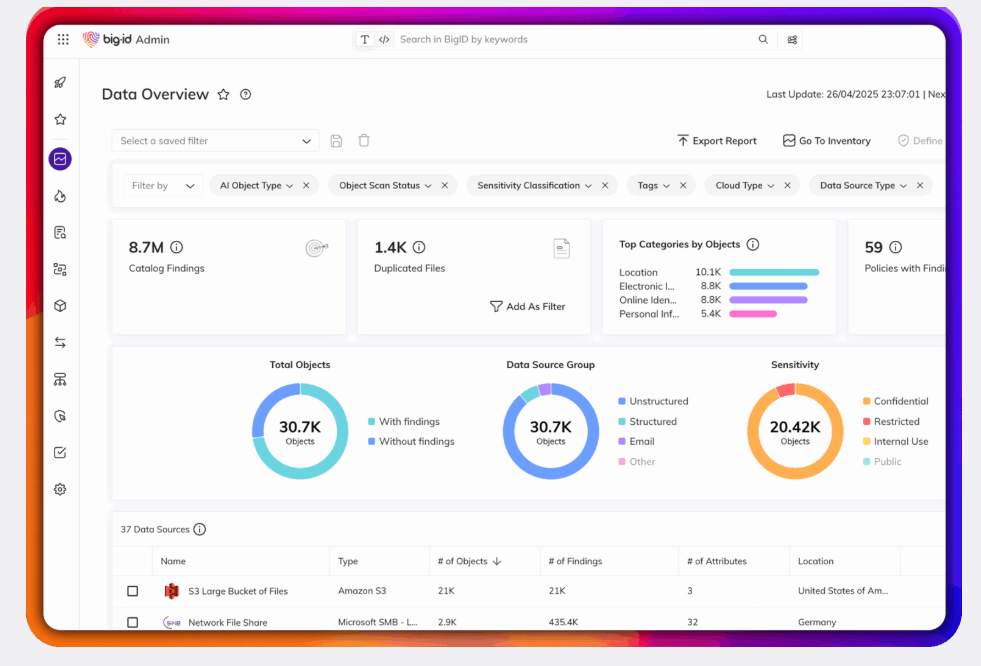
Task: Open the flame icon in the sidebar
Action: click(60, 196)
